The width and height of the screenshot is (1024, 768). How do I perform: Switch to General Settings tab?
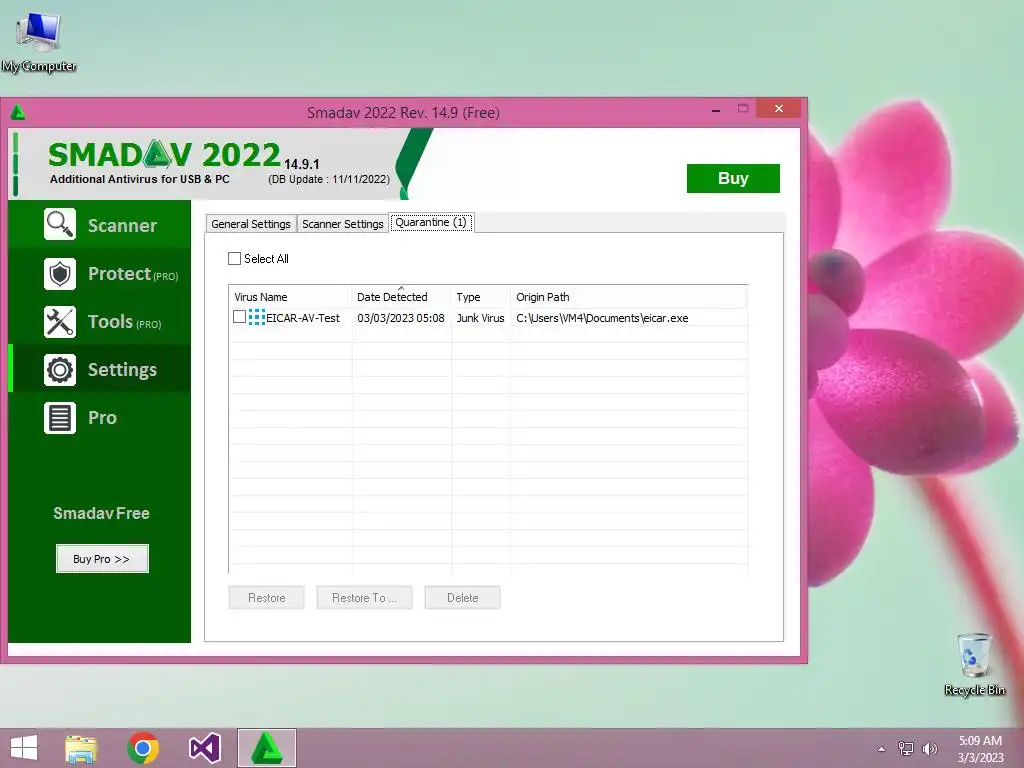click(251, 224)
